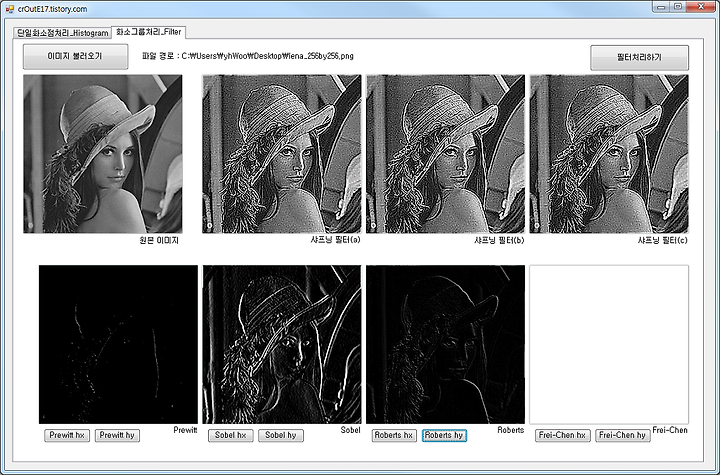Click the 샤프닝 필터(b) label
The image size is (720, 475).
499,240
